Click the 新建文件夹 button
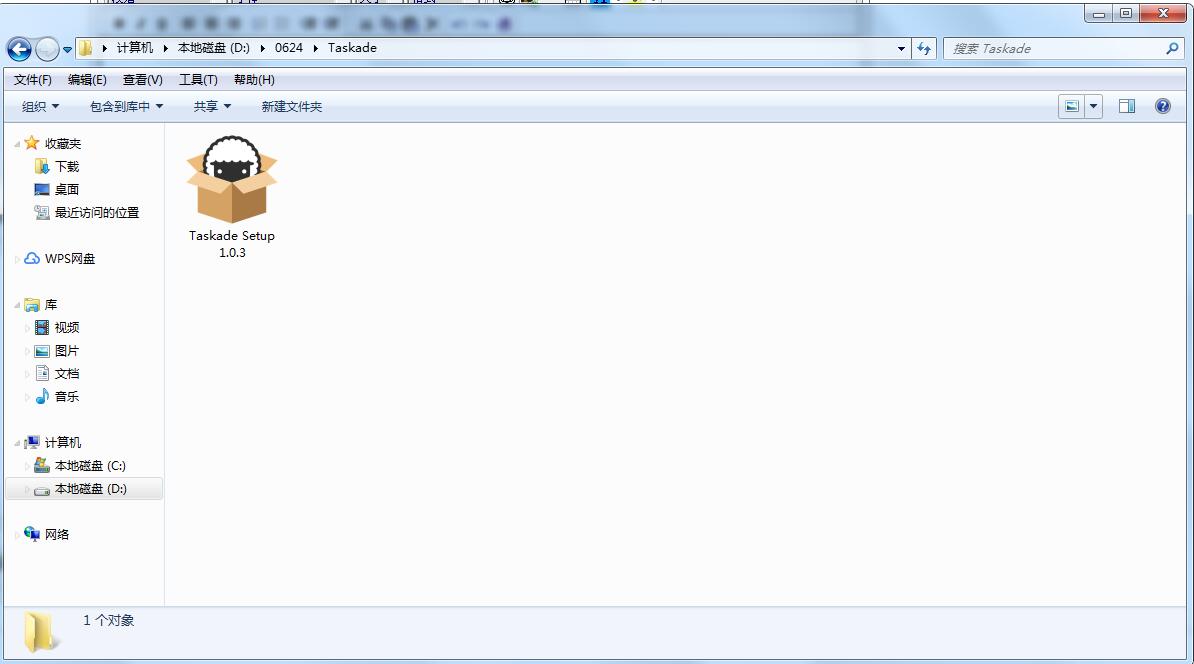 pyautogui.click(x=292, y=107)
